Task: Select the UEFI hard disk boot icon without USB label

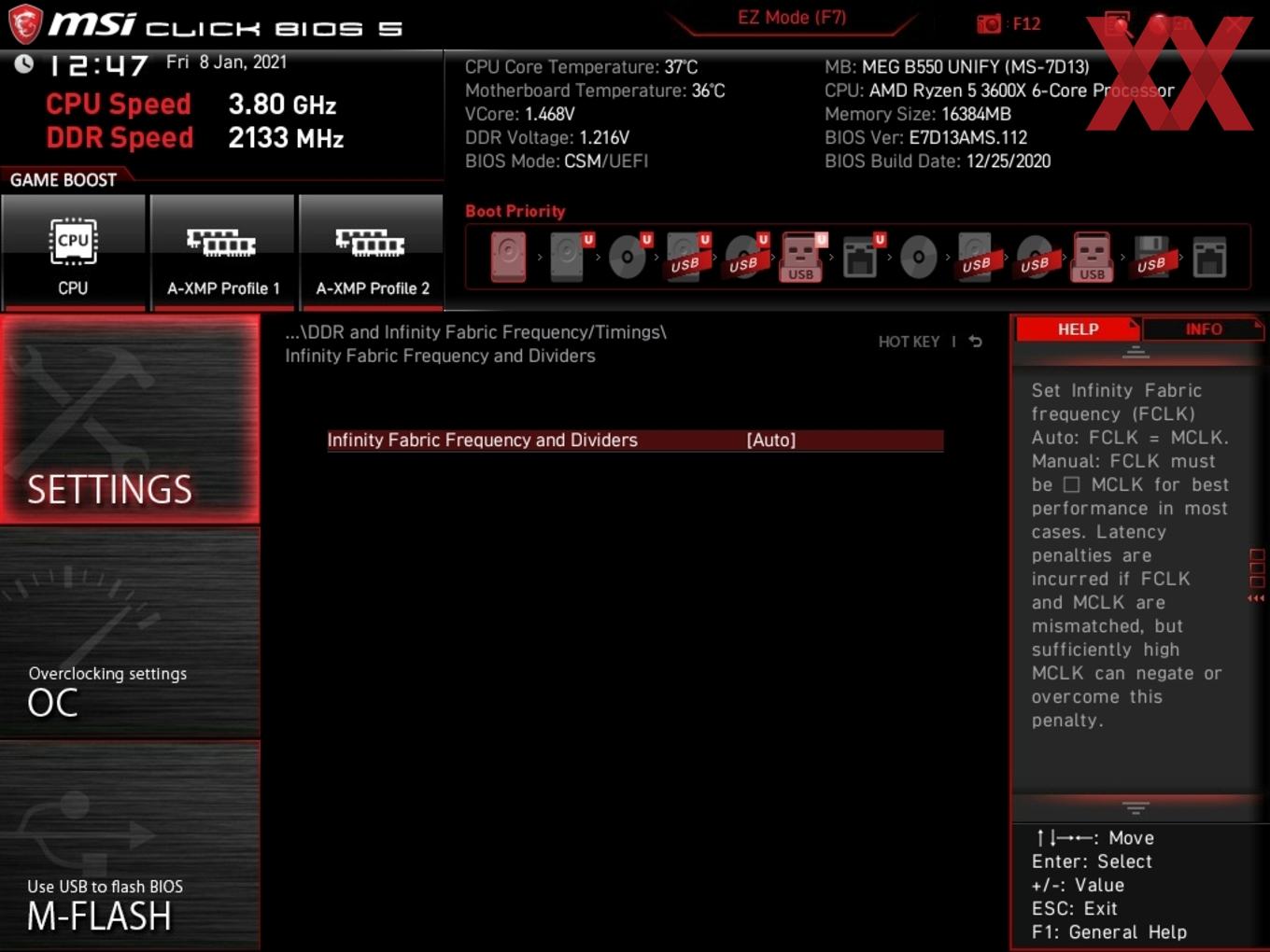Action: (568, 257)
